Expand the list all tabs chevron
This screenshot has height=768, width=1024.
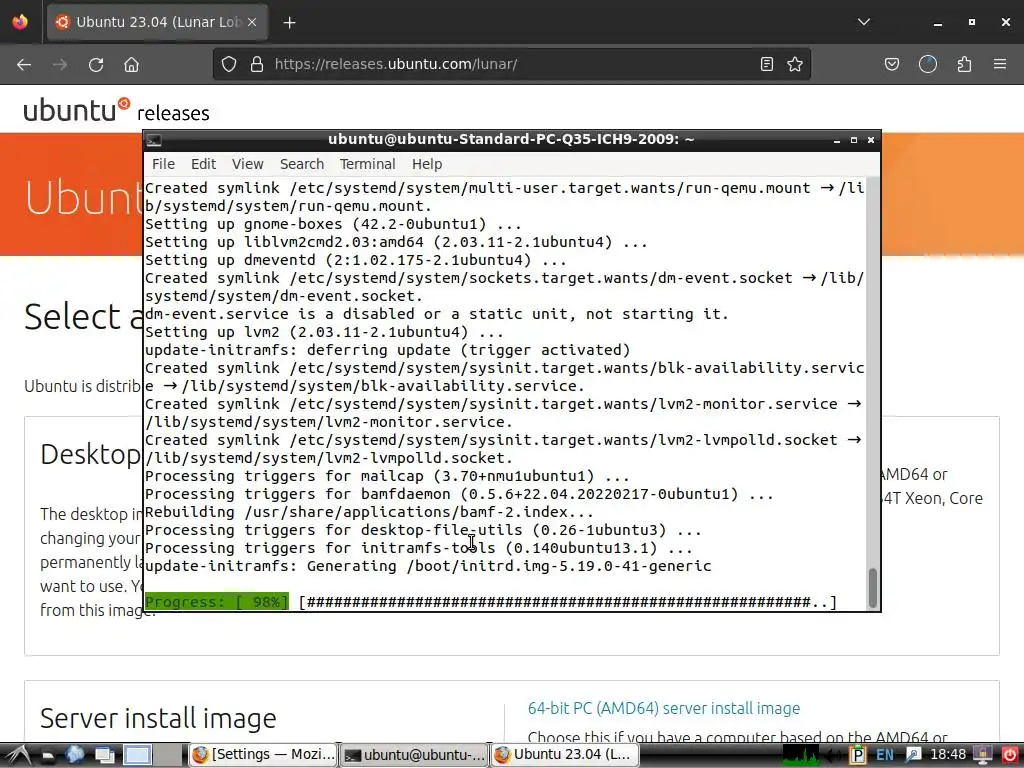[x=864, y=22]
